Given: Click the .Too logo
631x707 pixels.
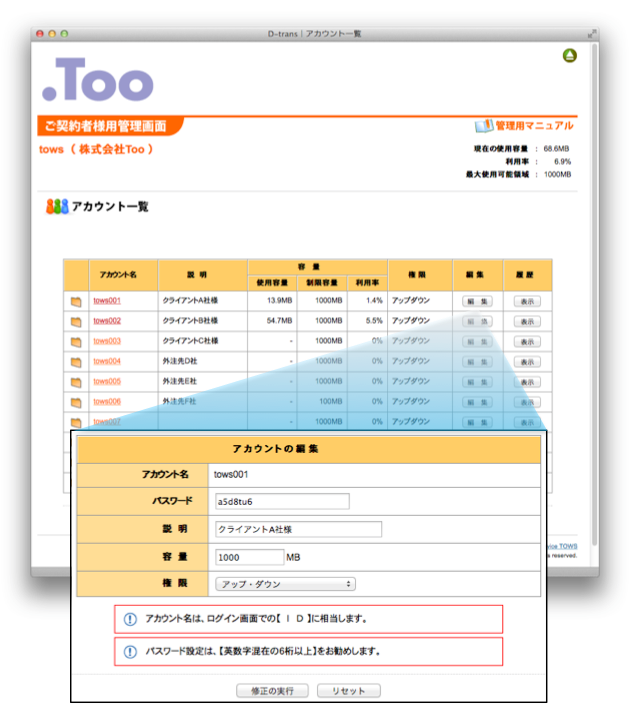Looking at the screenshot, I should coord(98,78).
